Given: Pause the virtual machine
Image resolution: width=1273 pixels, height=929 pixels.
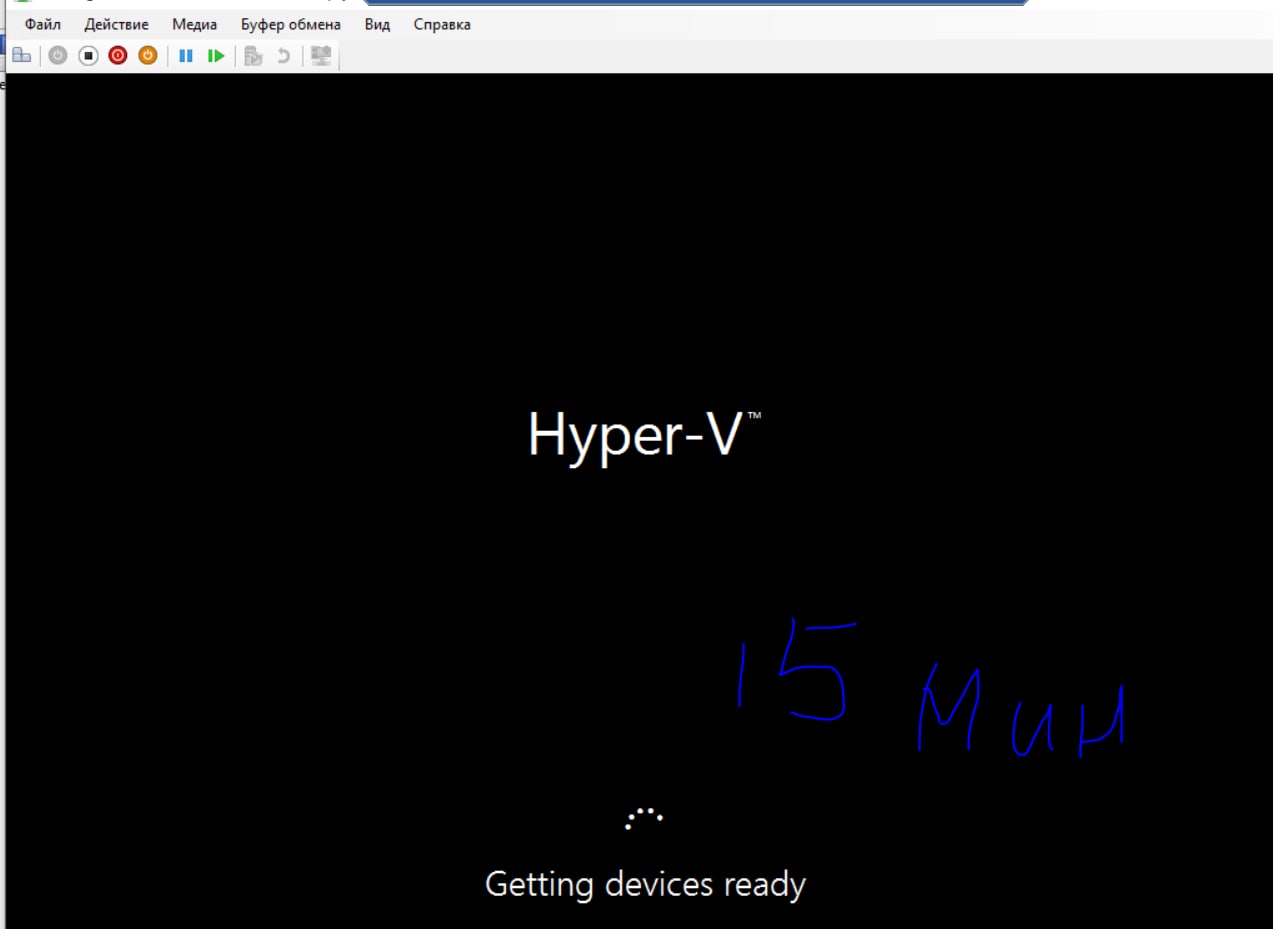Looking at the screenshot, I should coord(185,56).
